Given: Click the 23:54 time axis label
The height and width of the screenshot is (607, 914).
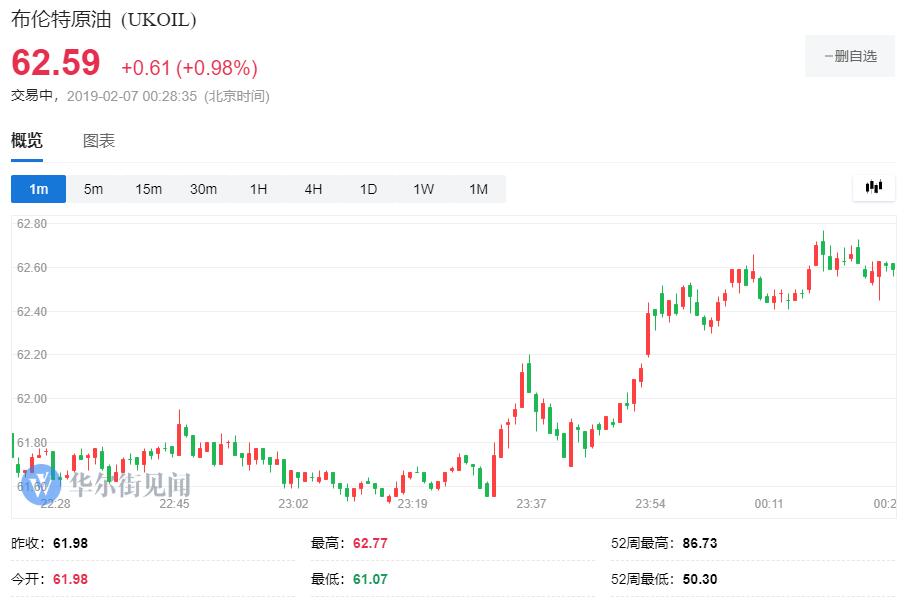Looking at the screenshot, I should pyautogui.click(x=650, y=504).
